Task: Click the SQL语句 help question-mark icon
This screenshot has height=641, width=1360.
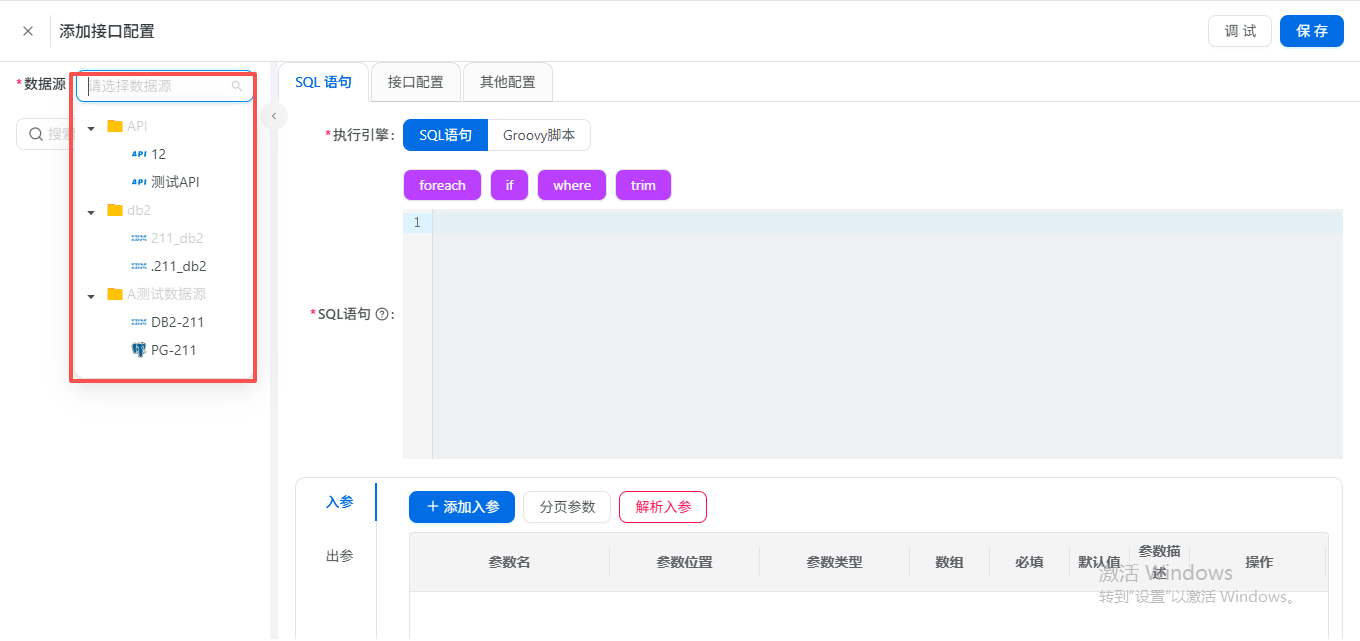Action: point(381,314)
